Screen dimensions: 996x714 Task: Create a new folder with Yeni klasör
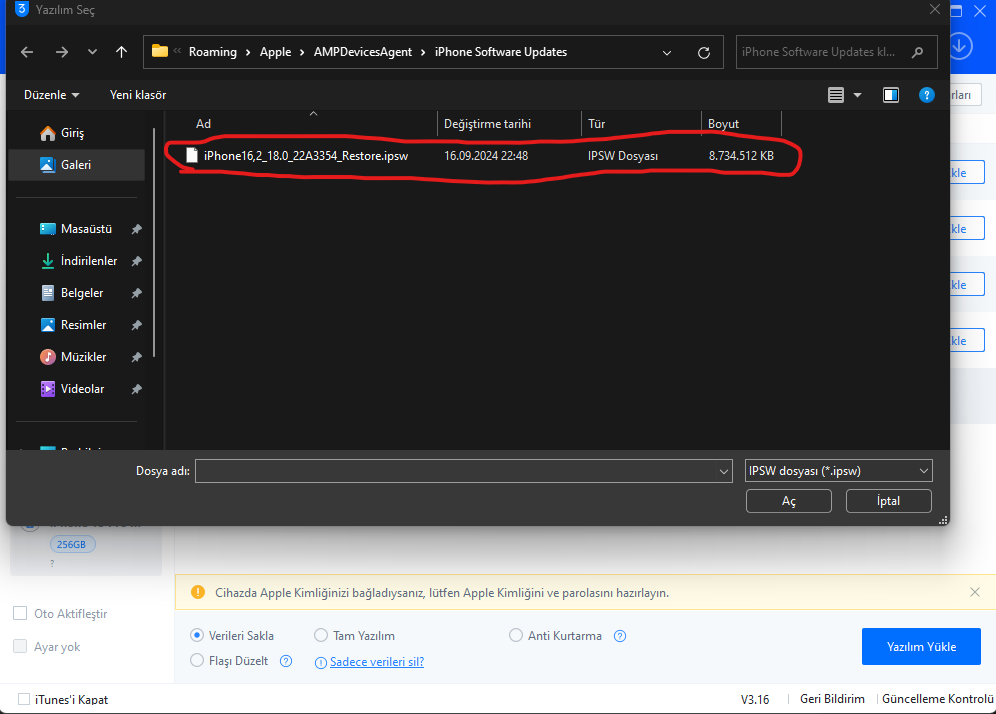pos(138,95)
